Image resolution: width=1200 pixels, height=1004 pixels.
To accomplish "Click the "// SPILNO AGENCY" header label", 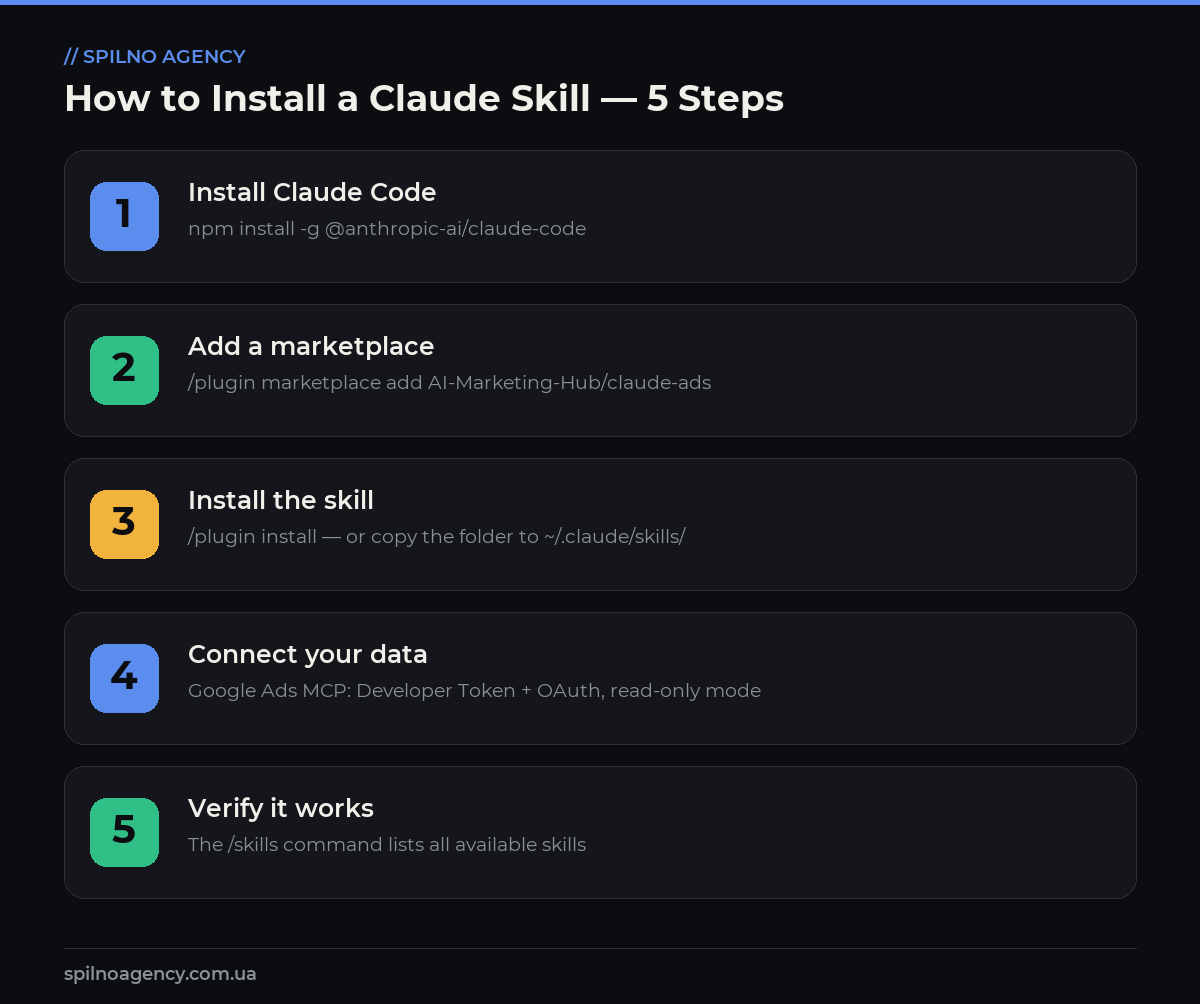I will coord(155,57).
